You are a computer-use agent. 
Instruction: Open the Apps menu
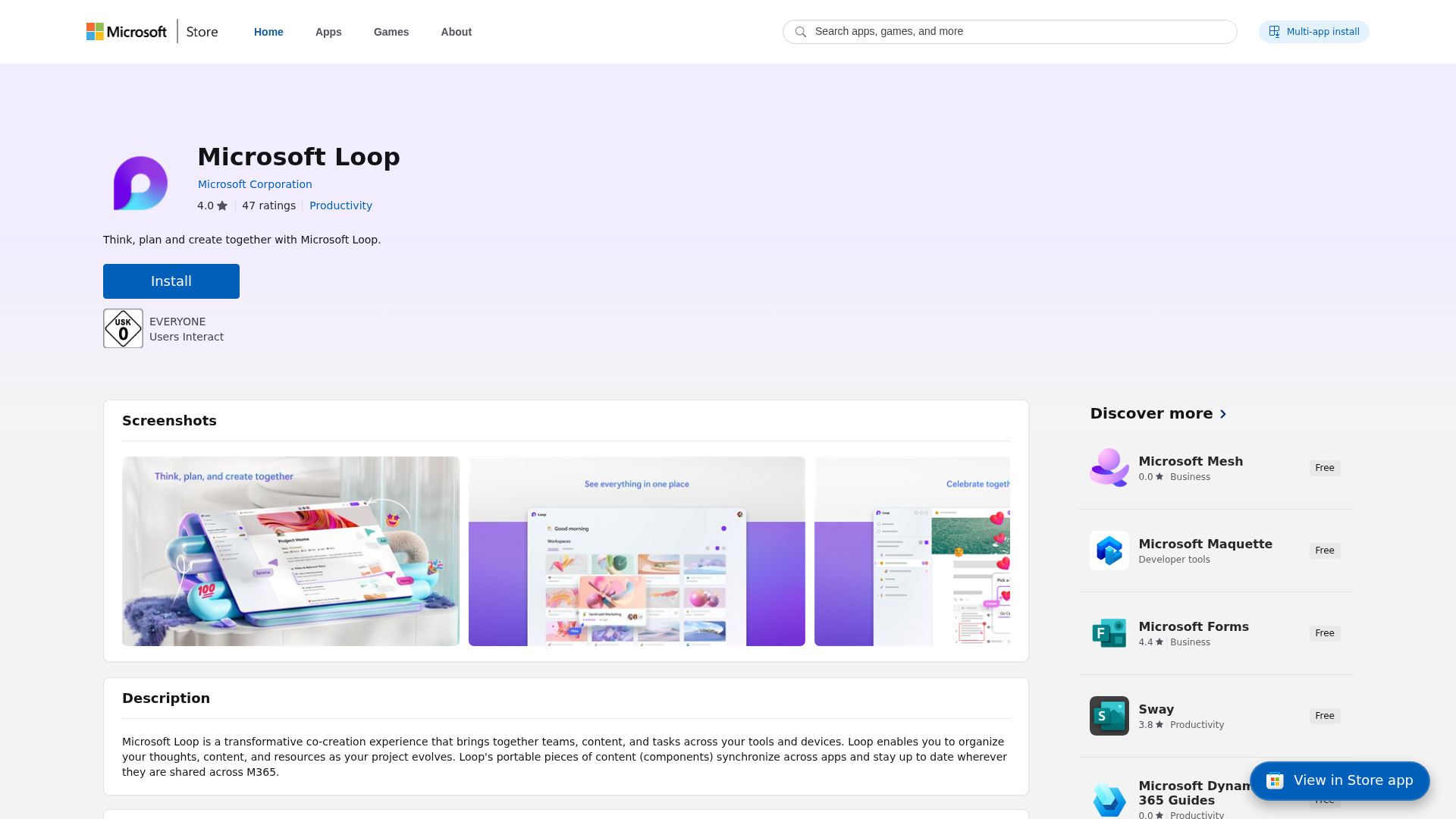coord(328,32)
